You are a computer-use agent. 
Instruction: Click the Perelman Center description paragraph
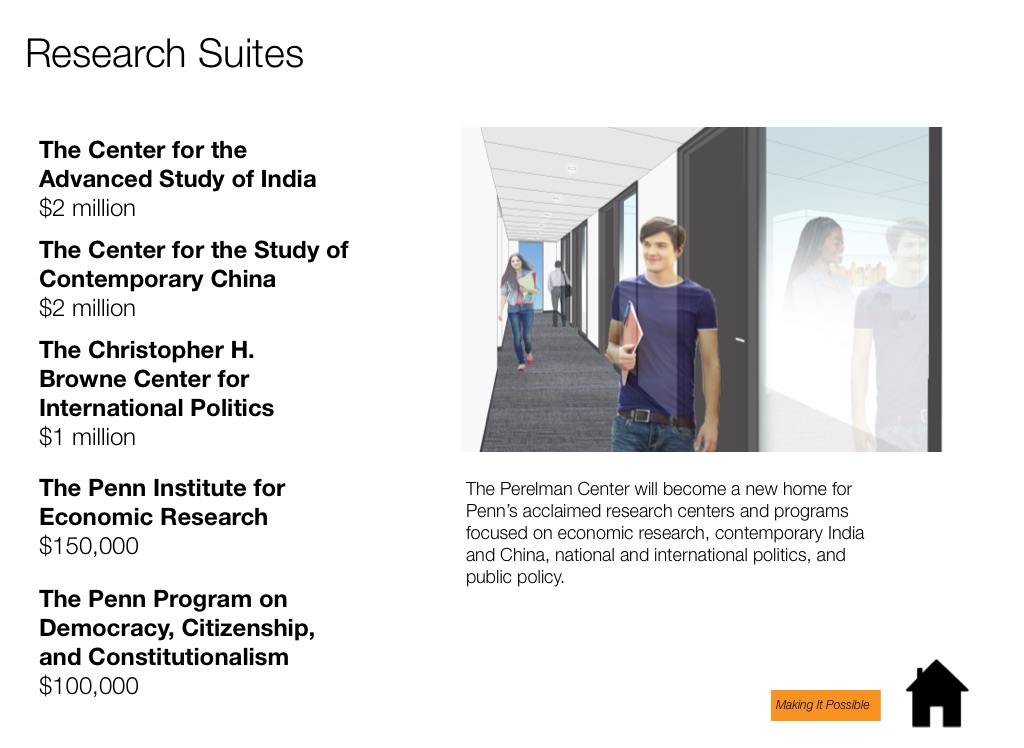tap(664, 533)
